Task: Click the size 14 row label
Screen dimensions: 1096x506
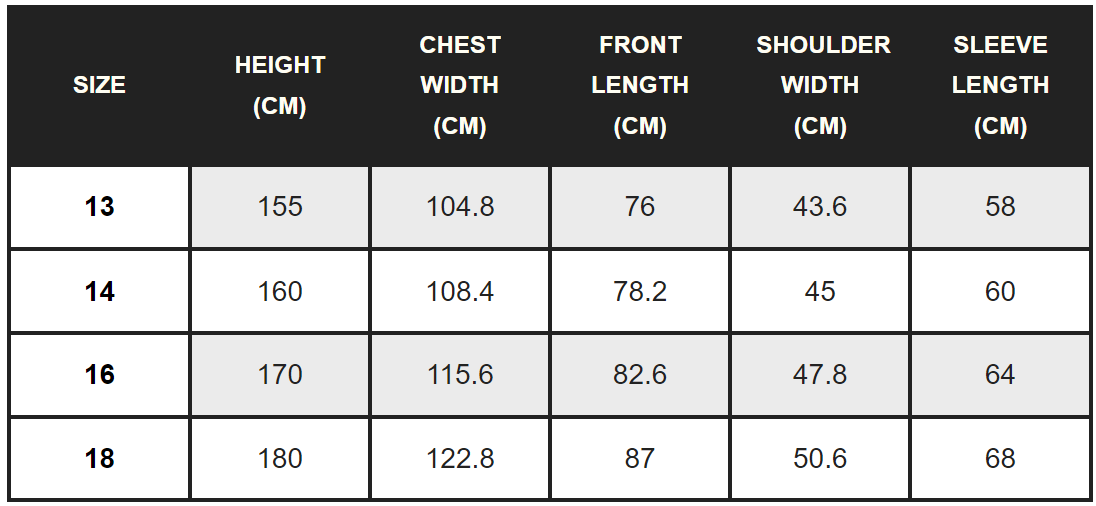Action: coord(99,291)
